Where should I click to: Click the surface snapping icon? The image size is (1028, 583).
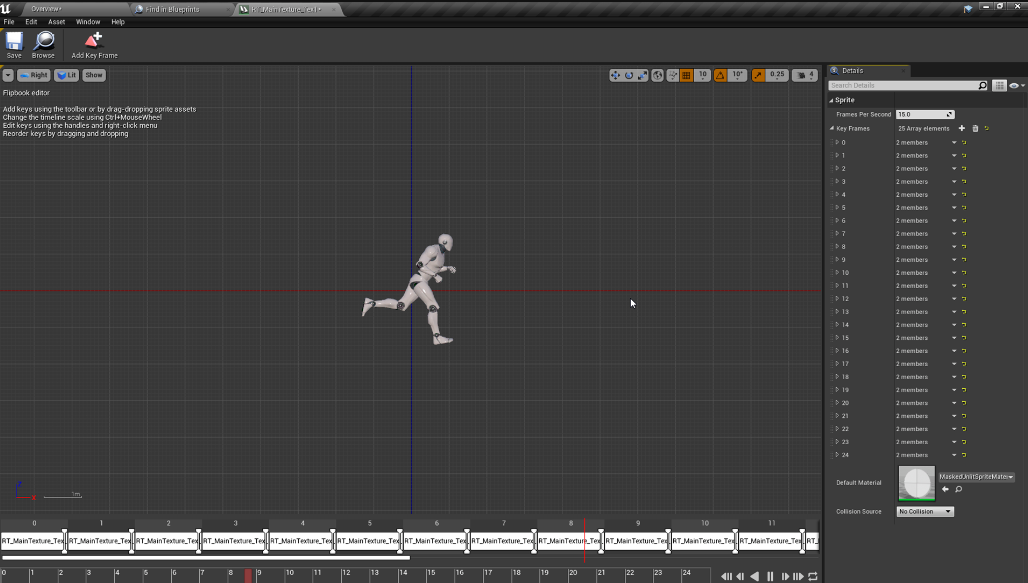point(673,75)
